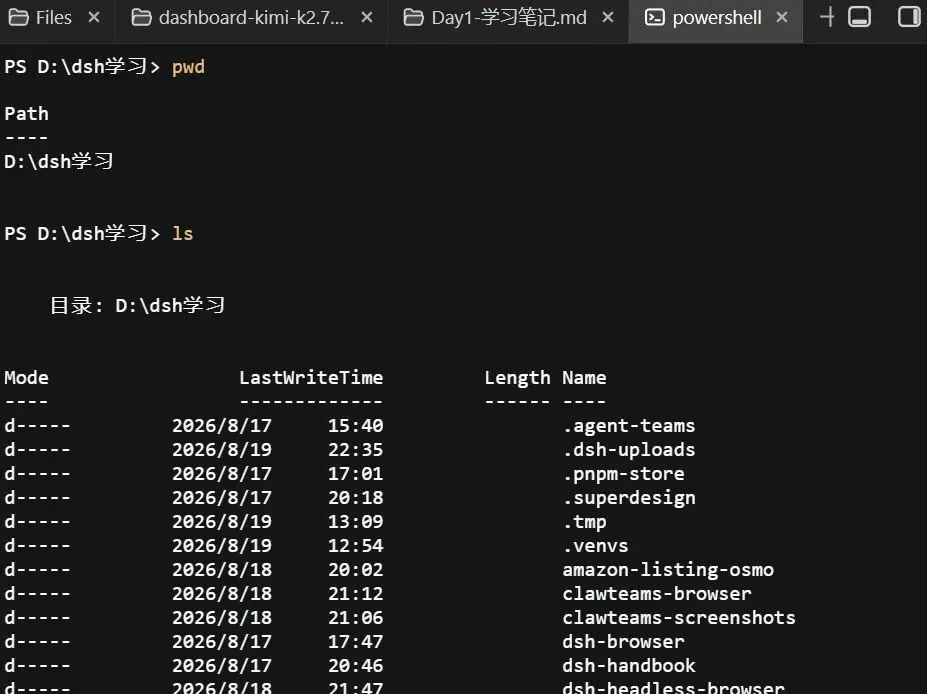
Task: Click the dsh-handbook directory name
Action: (x=629, y=666)
